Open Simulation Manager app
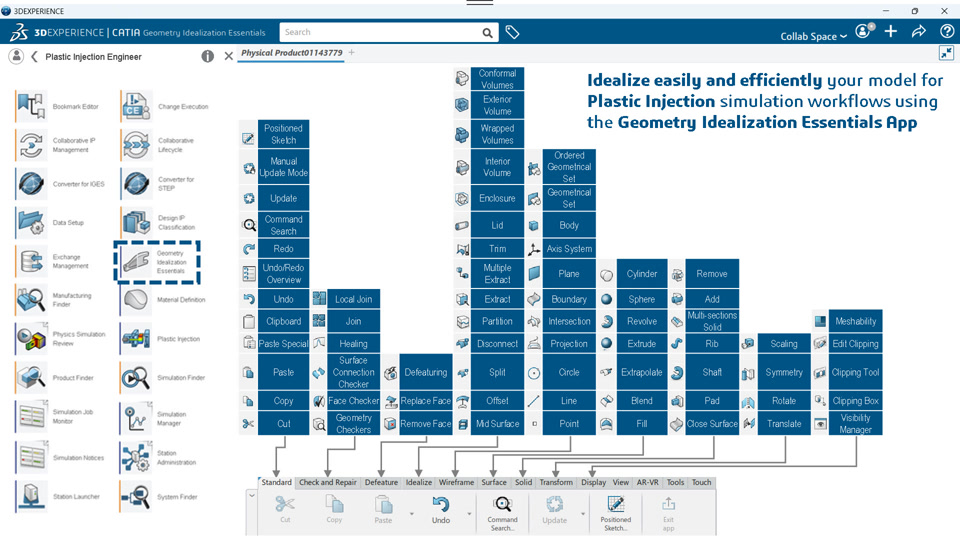Viewport: 960px width, 540px height. point(136,418)
